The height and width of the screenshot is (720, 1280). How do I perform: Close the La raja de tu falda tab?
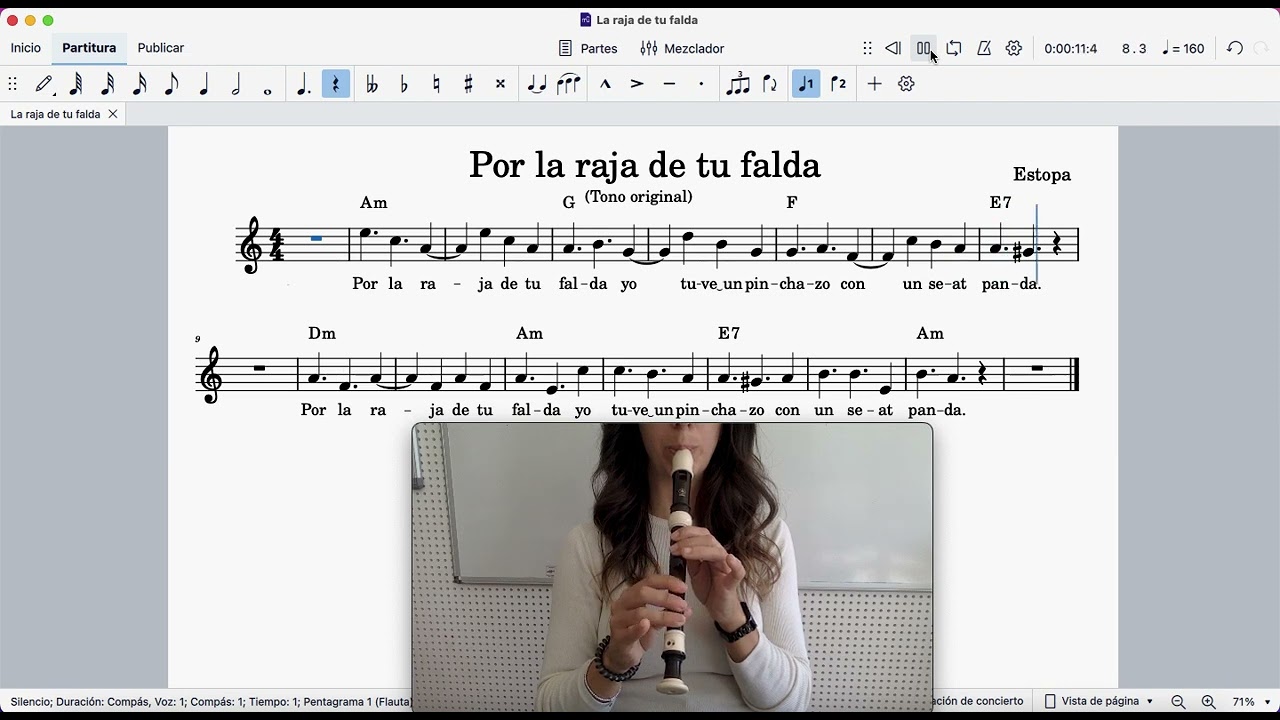tap(113, 114)
